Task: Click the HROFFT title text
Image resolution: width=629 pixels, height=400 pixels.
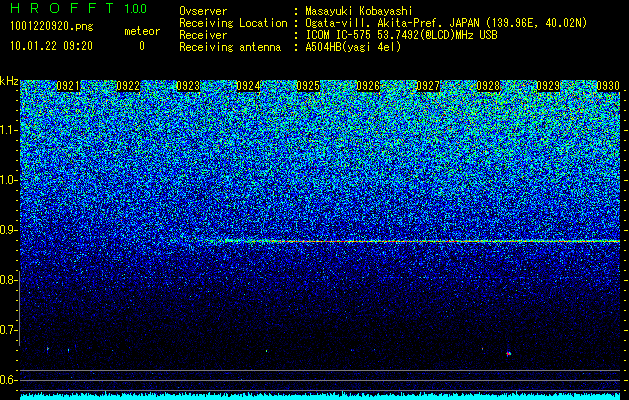Action: click(x=62, y=8)
